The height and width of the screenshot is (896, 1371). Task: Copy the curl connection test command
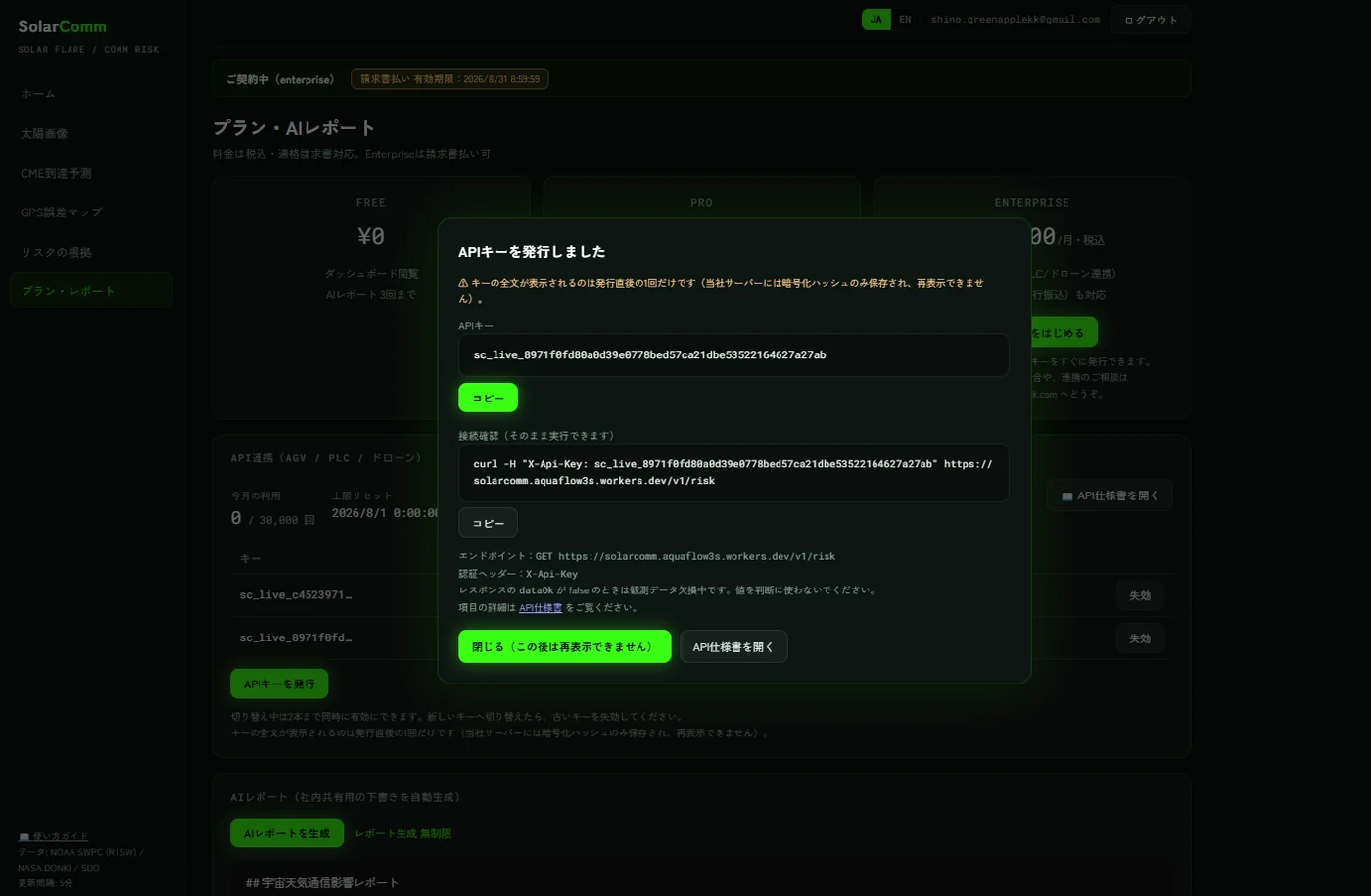(488, 523)
